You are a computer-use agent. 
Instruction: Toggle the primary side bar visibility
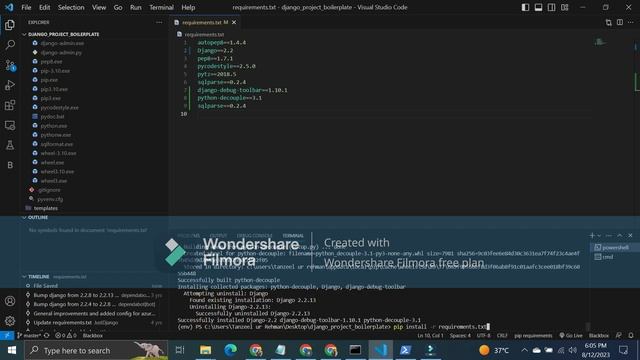525,7
